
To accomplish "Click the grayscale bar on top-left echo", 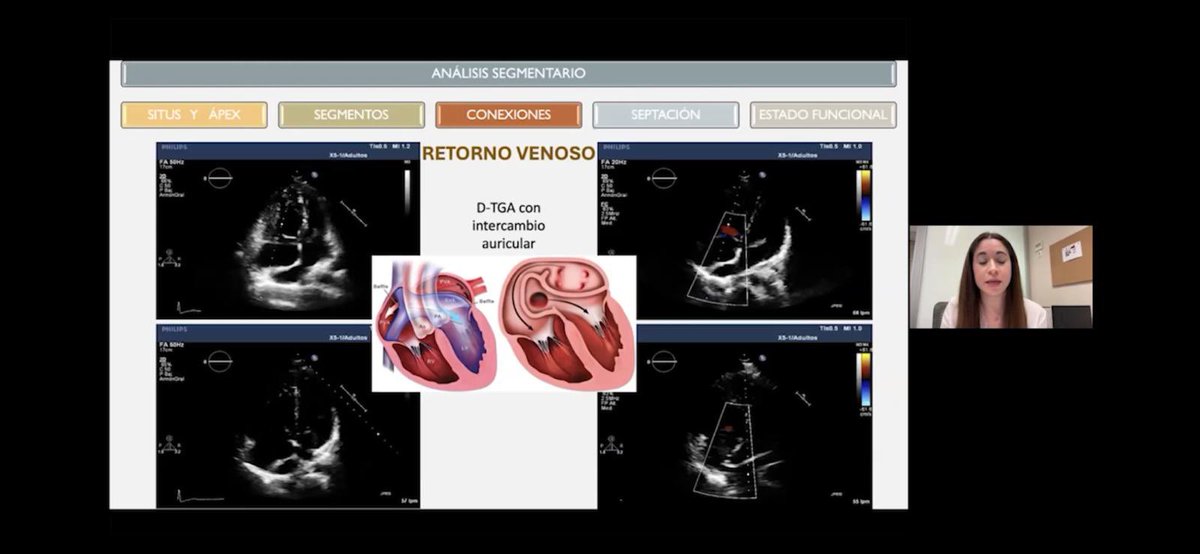I will click(407, 193).
